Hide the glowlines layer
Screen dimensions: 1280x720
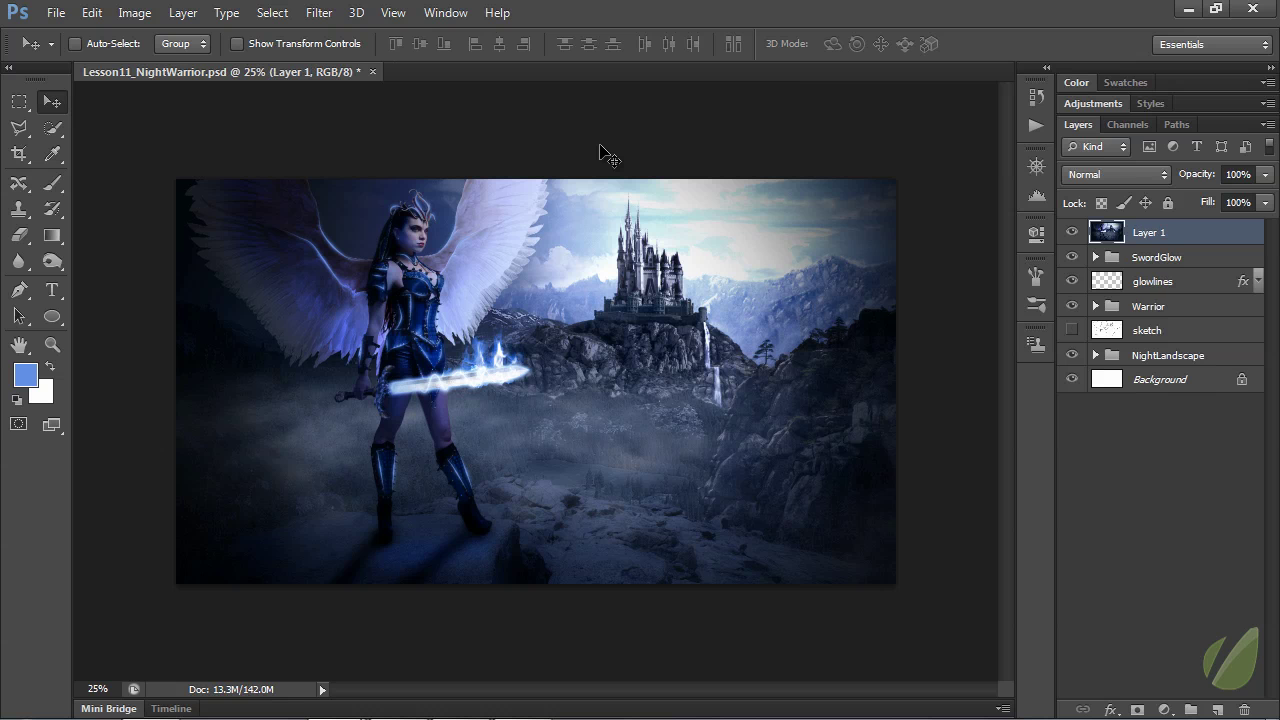pos(1072,281)
